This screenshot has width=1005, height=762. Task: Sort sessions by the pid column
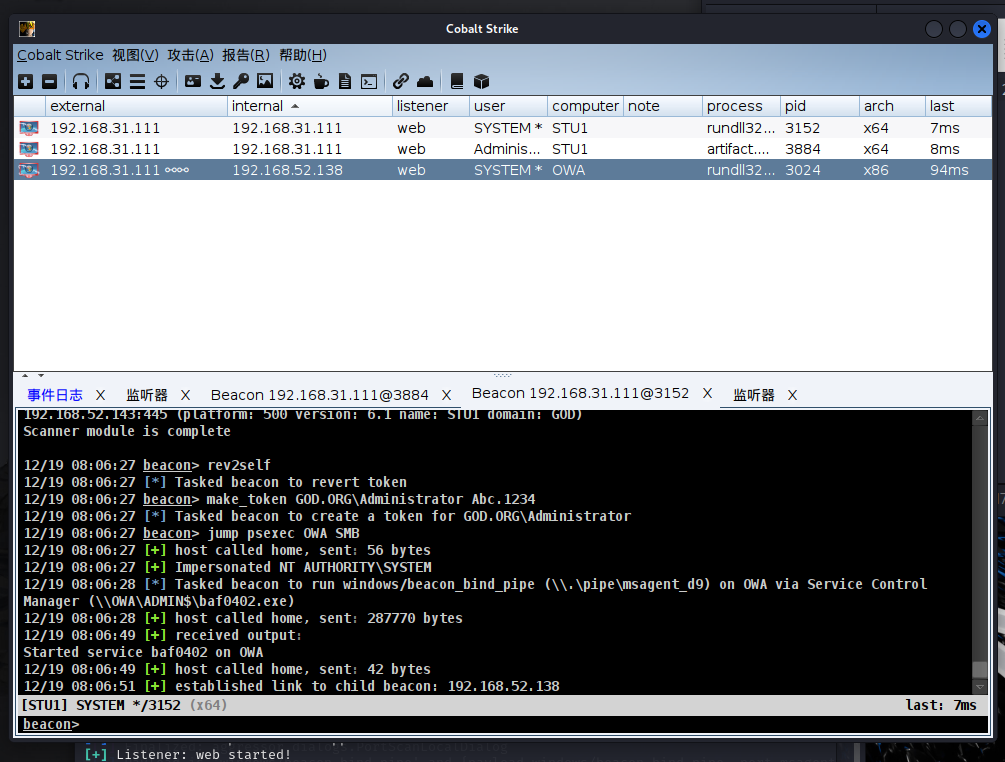coord(820,106)
